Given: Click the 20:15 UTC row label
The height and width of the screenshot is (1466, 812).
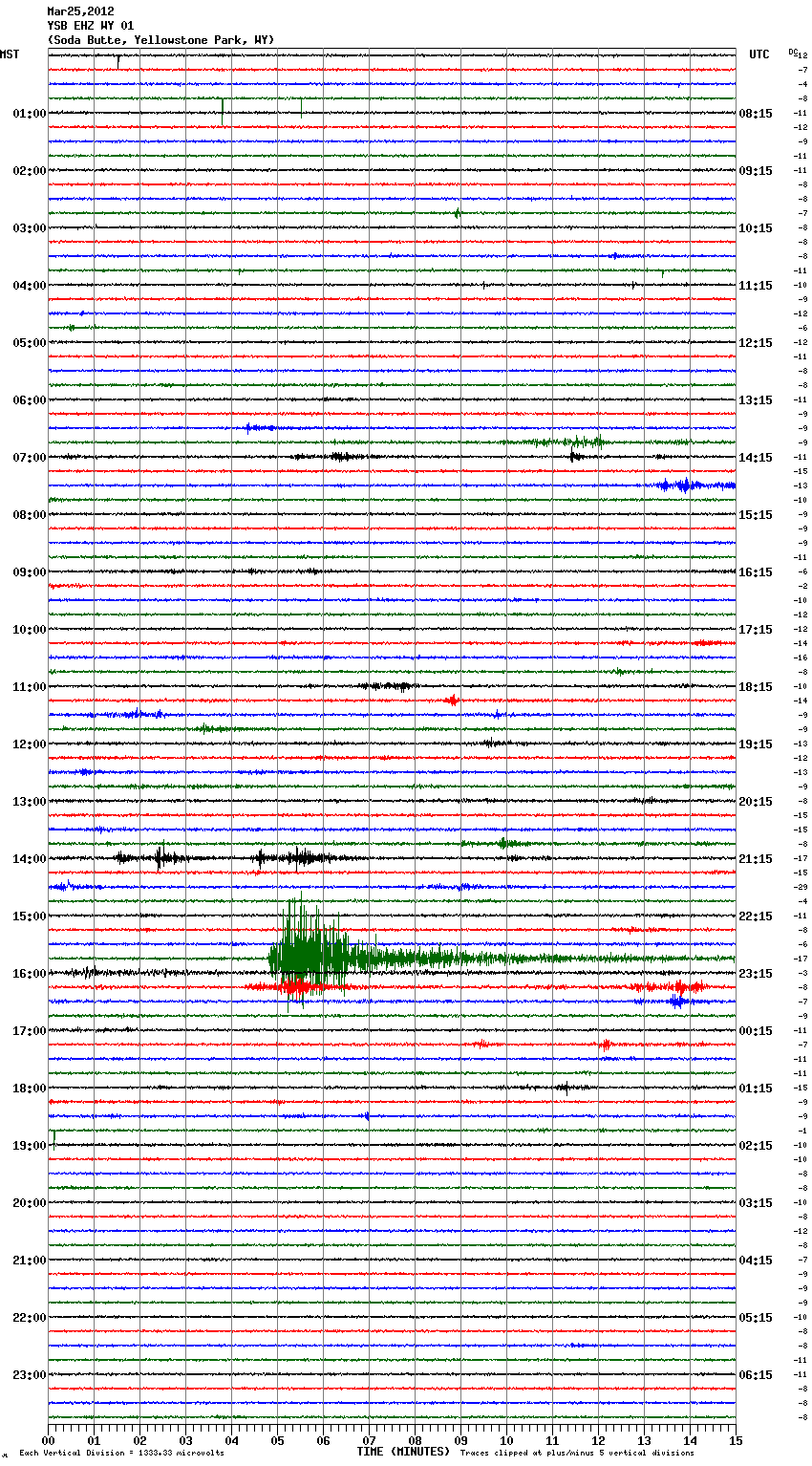Looking at the screenshot, I should click(x=756, y=802).
